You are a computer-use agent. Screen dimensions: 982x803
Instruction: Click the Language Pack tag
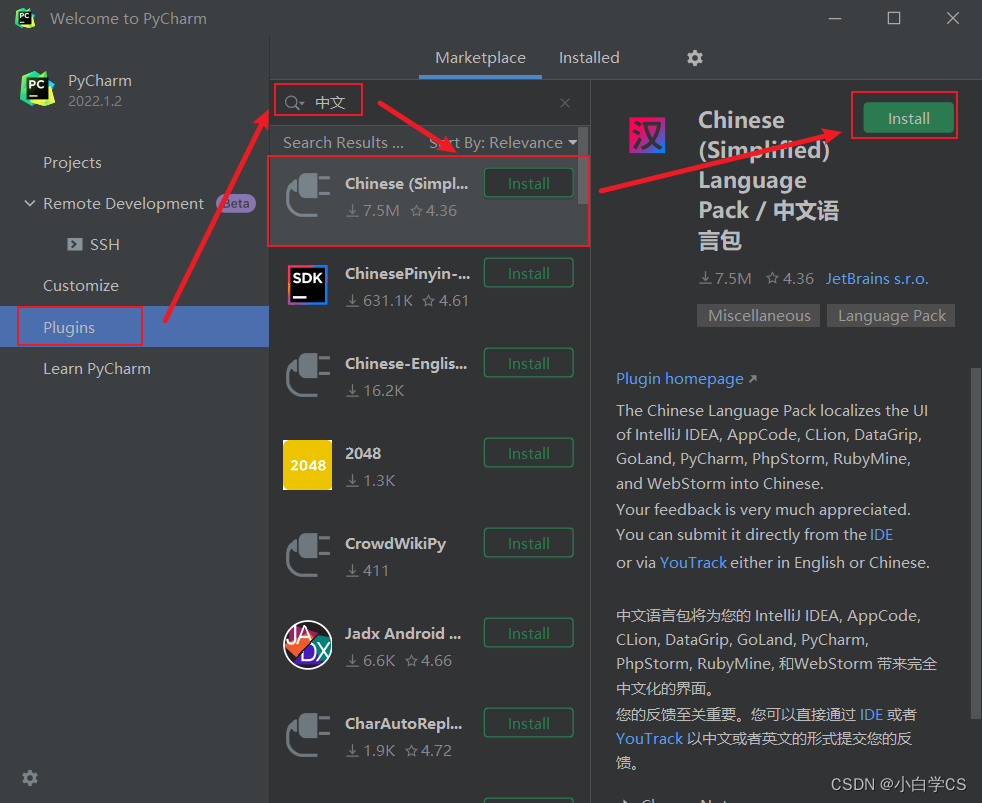pyautogui.click(x=891, y=316)
